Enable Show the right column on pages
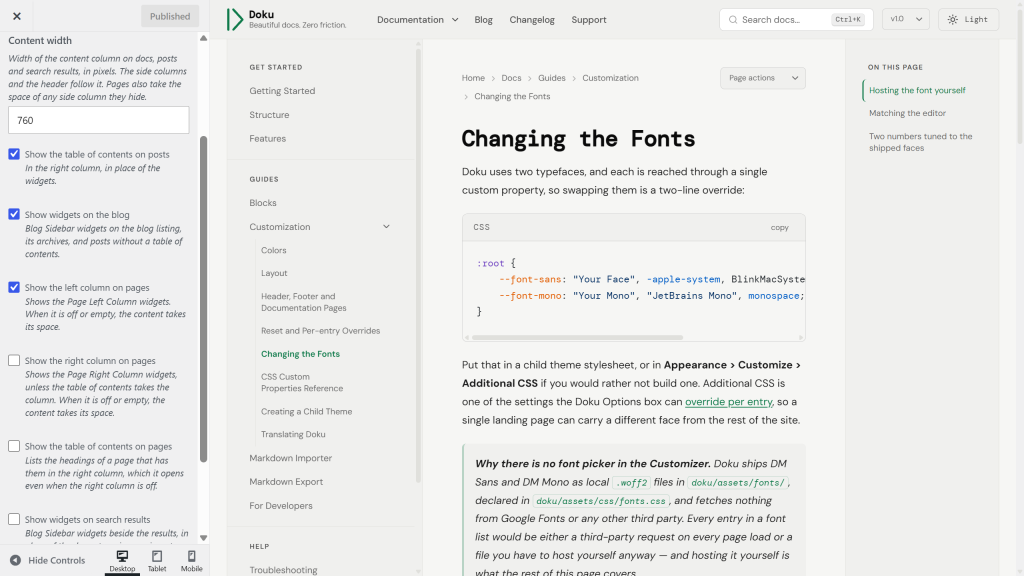This screenshot has height=576, width=1024. pyautogui.click(x=14, y=360)
